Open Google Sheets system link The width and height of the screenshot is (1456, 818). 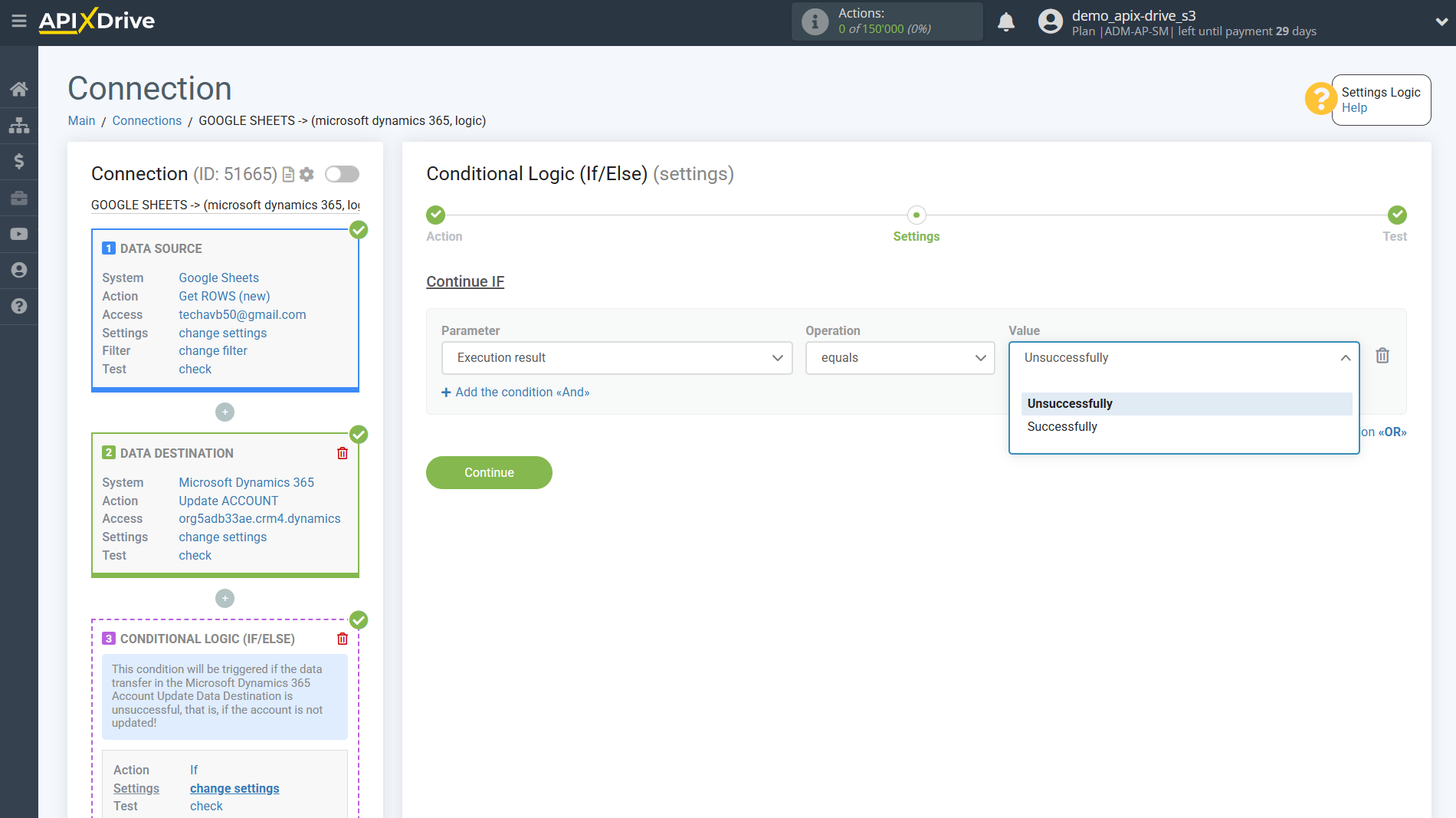click(x=219, y=278)
